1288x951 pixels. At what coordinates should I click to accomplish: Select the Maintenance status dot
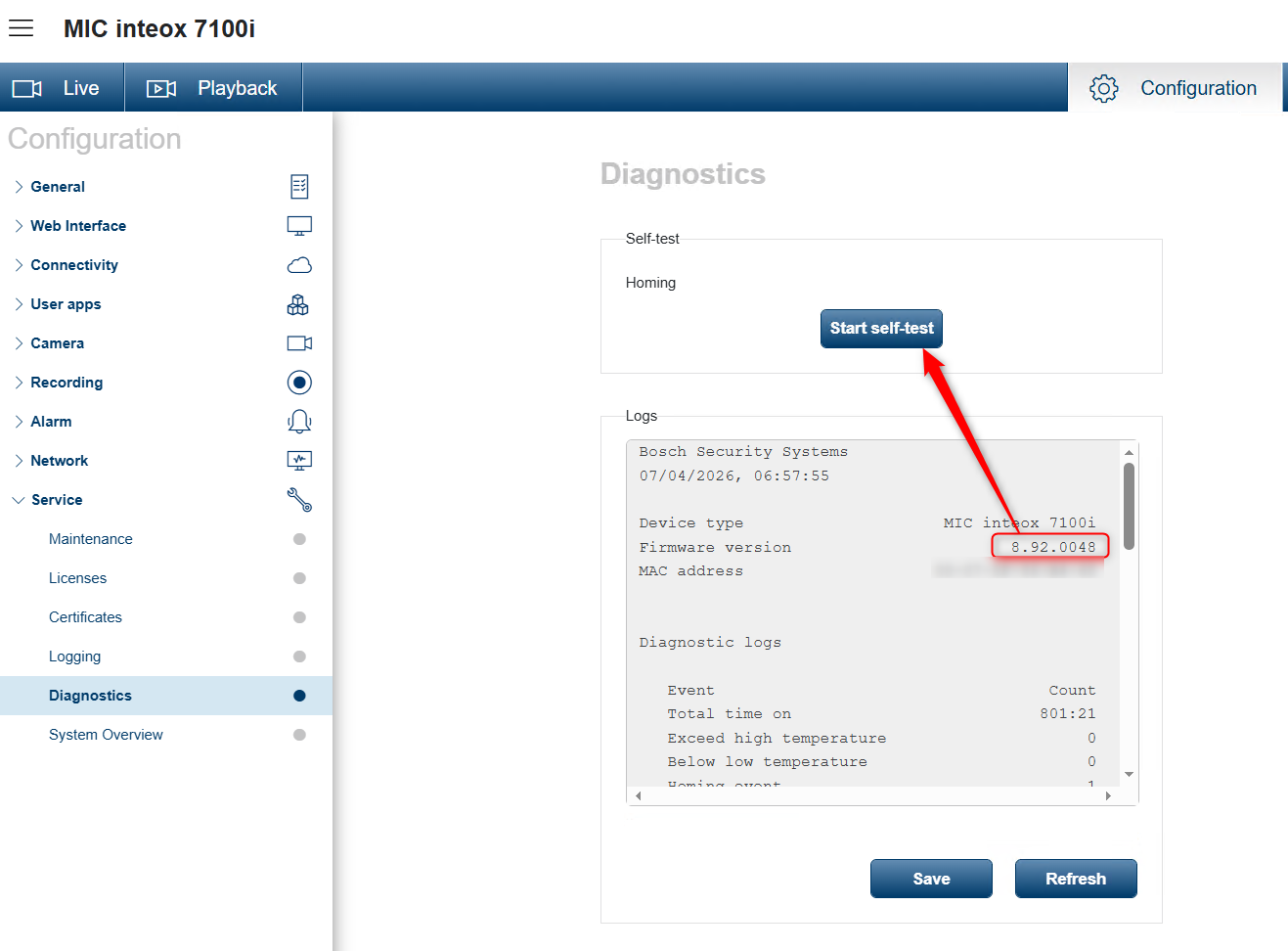tap(299, 539)
